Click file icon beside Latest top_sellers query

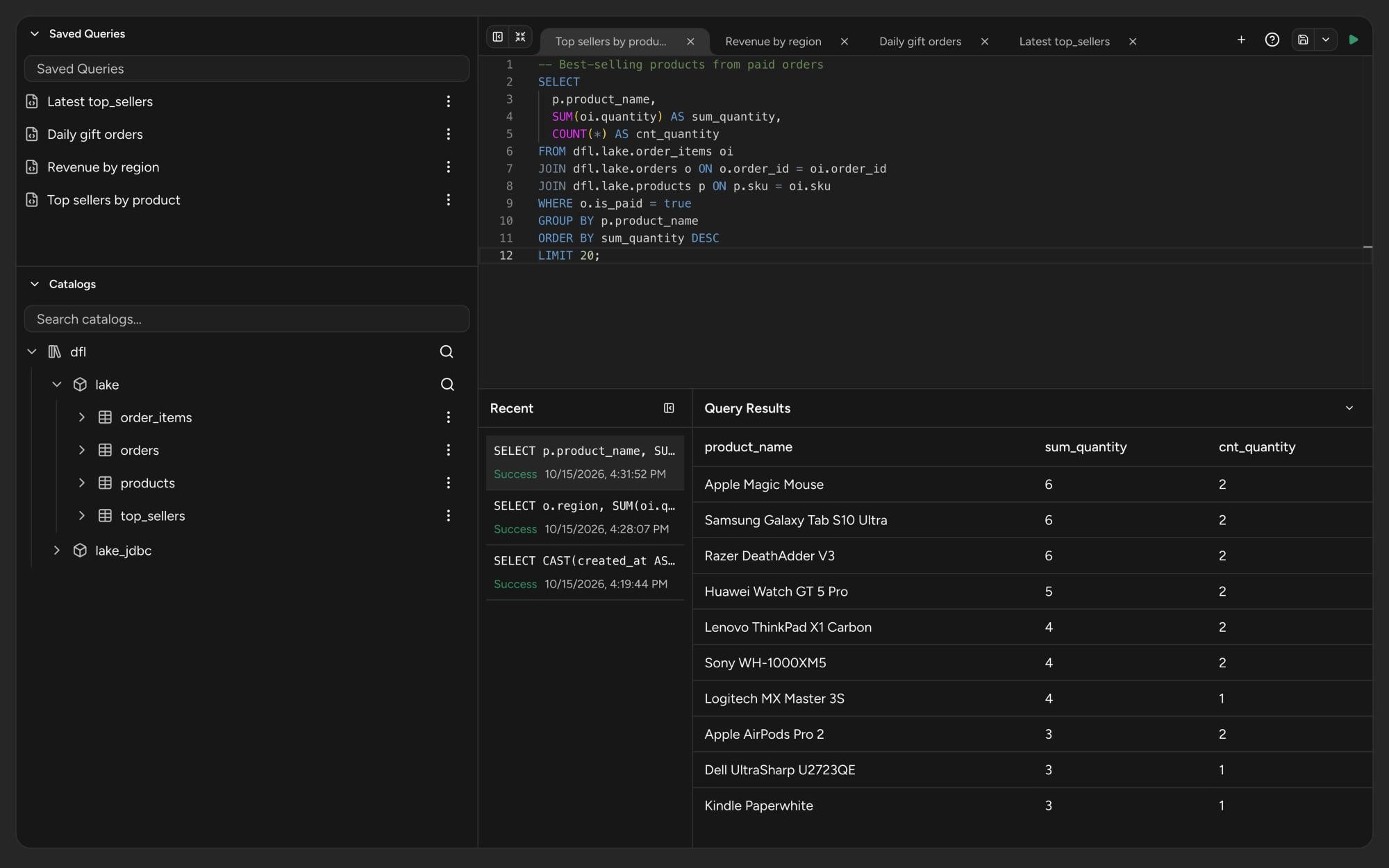coord(32,101)
